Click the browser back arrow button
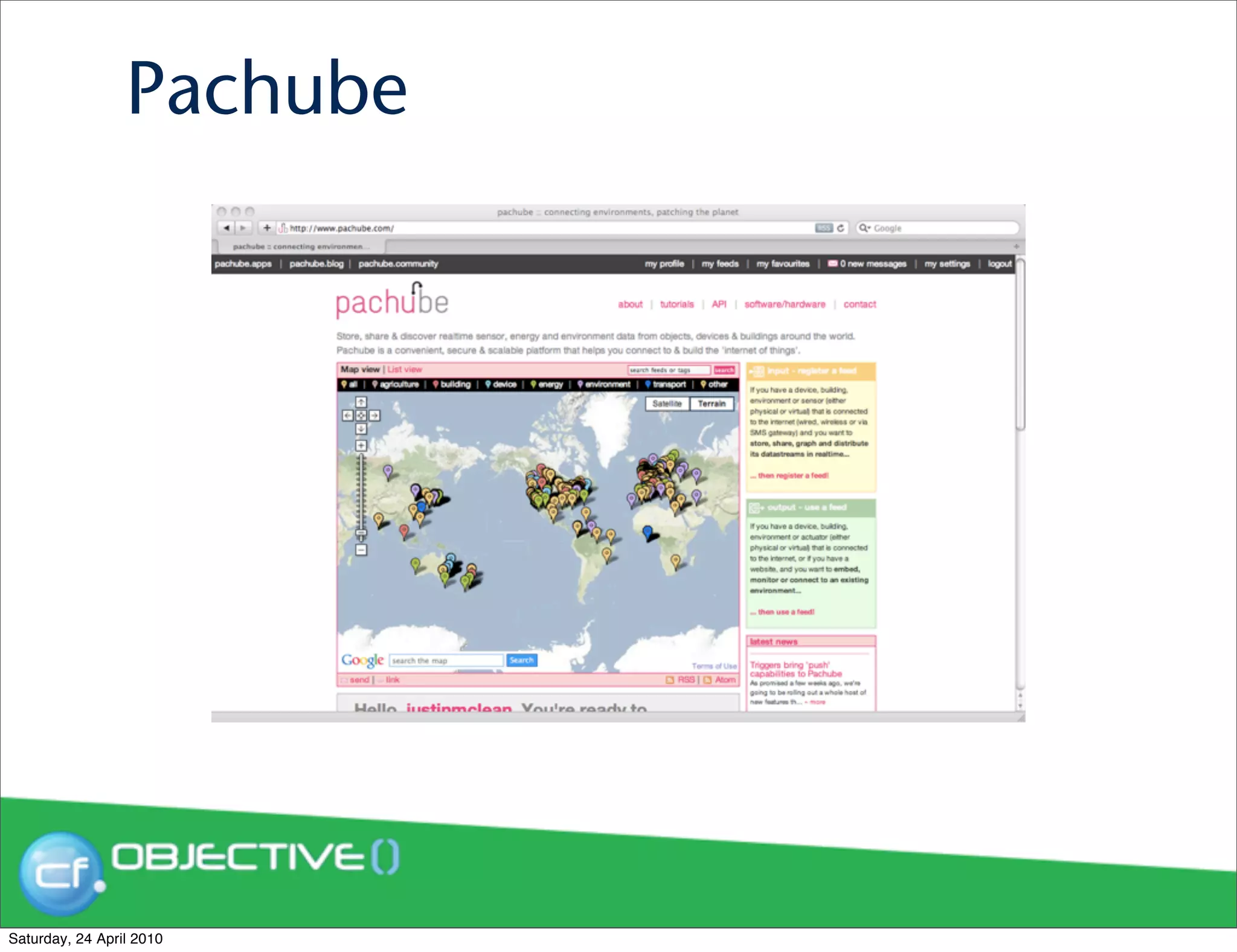This screenshot has height=952, width=1237. pos(226,228)
